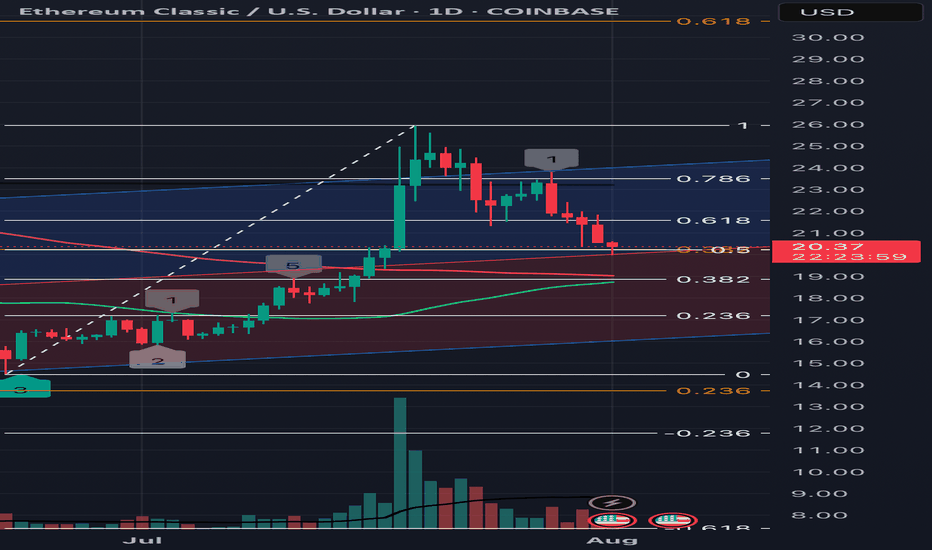Viewport: 932px width, 550px height.
Task: Select the green wave label 3
Action: [x=24, y=388]
